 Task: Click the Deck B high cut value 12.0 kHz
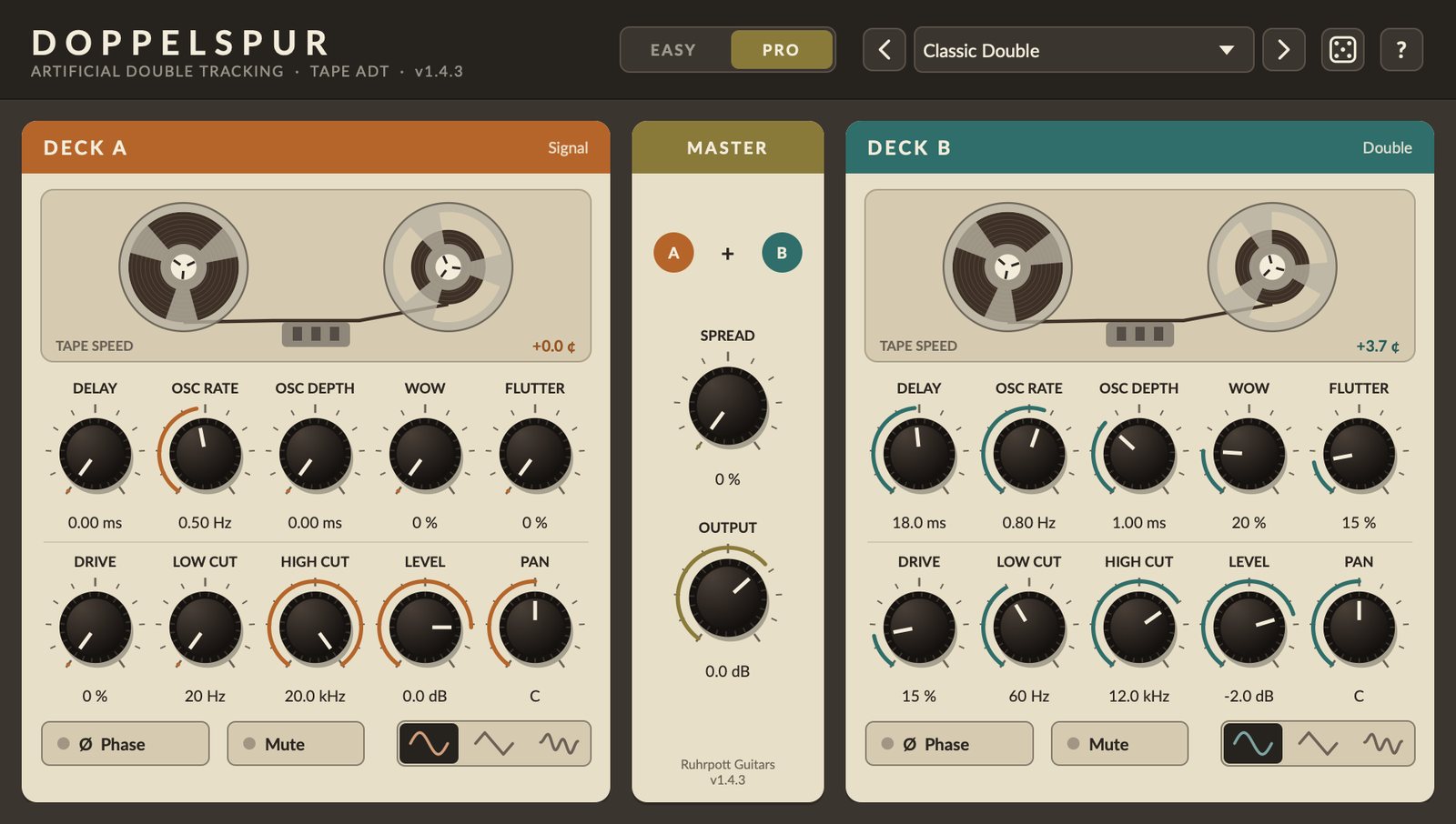pyautogui.click(x=1138, y=697)
